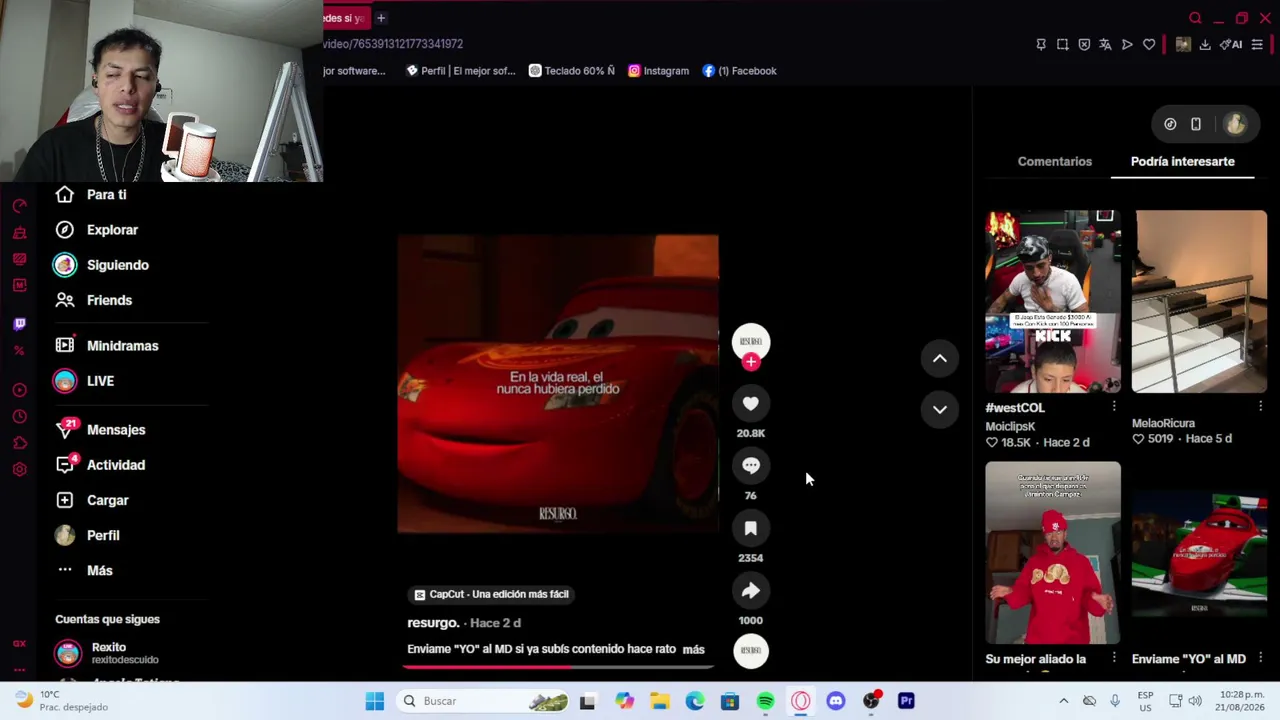Click the taskbar Buscar search box

[483, 701]
